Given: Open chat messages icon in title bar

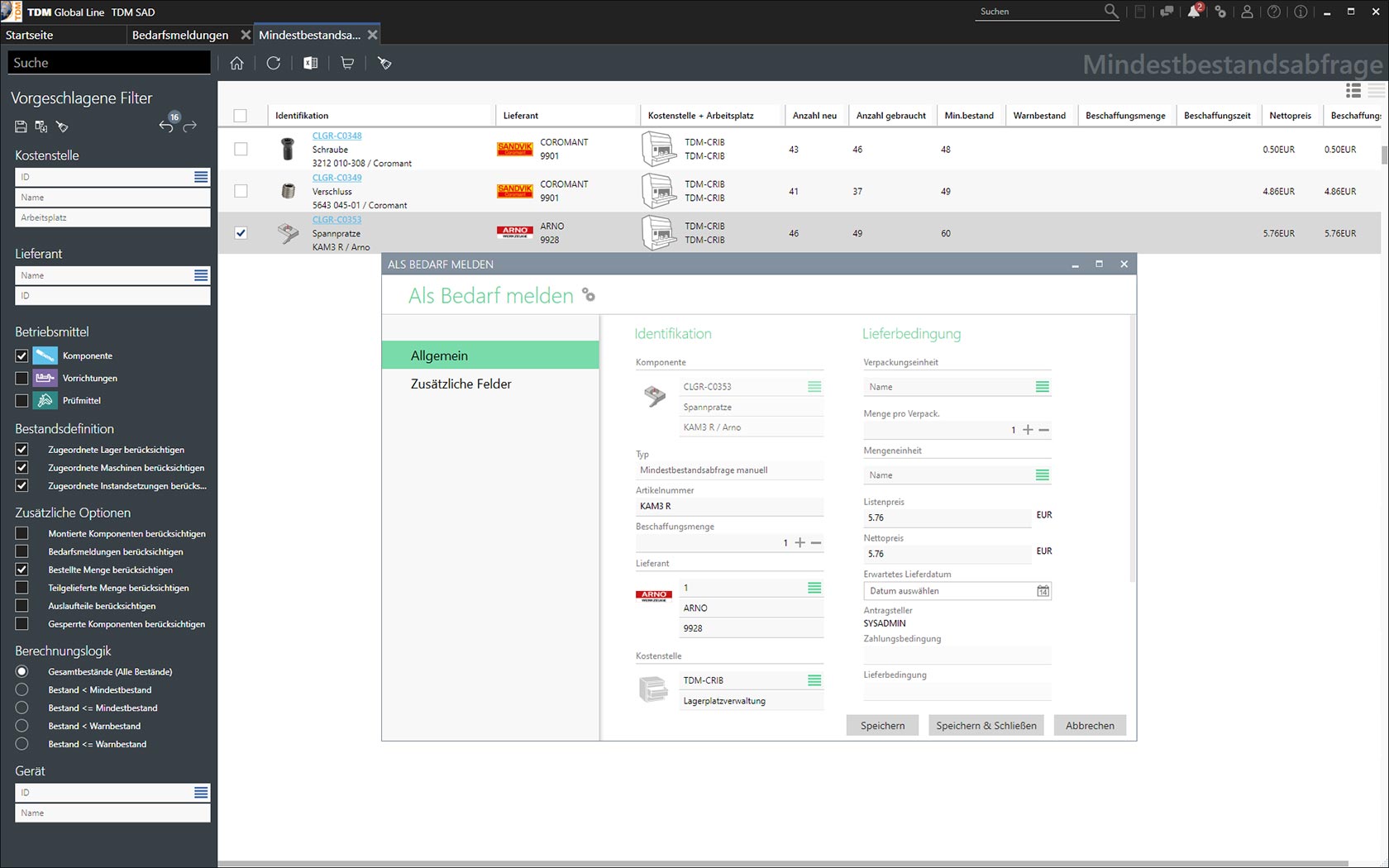Looking at the screenshot, I should [1167, 12].
